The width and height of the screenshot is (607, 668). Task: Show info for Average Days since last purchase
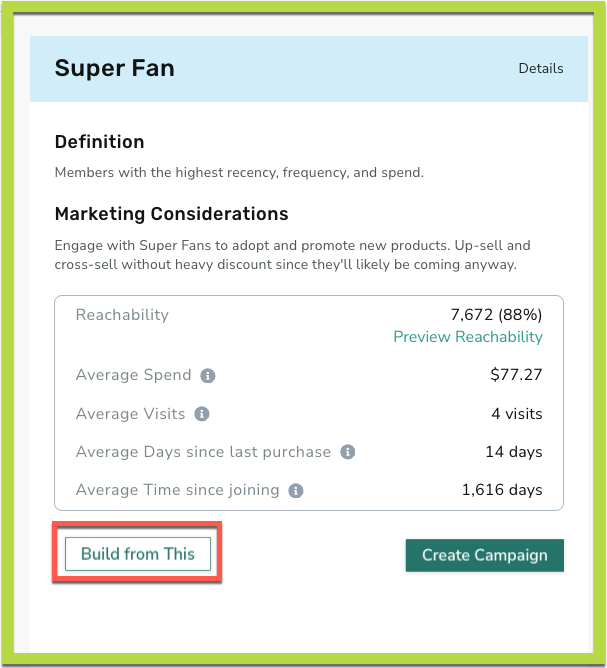tap(348, 452)
